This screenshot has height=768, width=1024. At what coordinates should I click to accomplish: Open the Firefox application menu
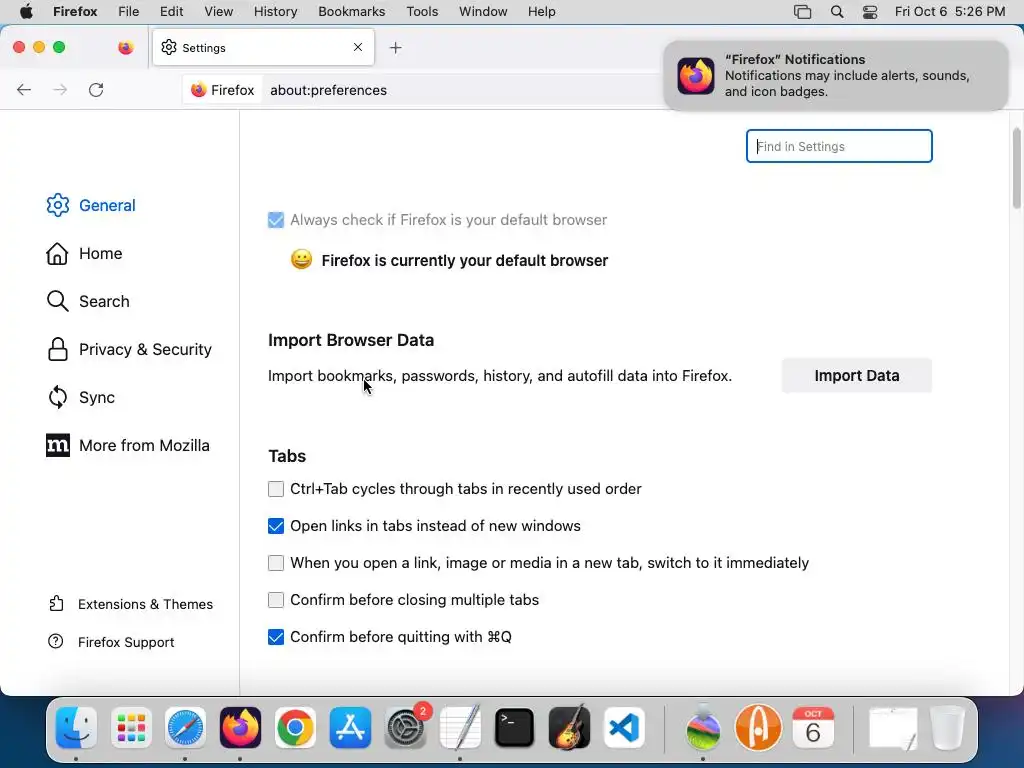click(75, 12)
